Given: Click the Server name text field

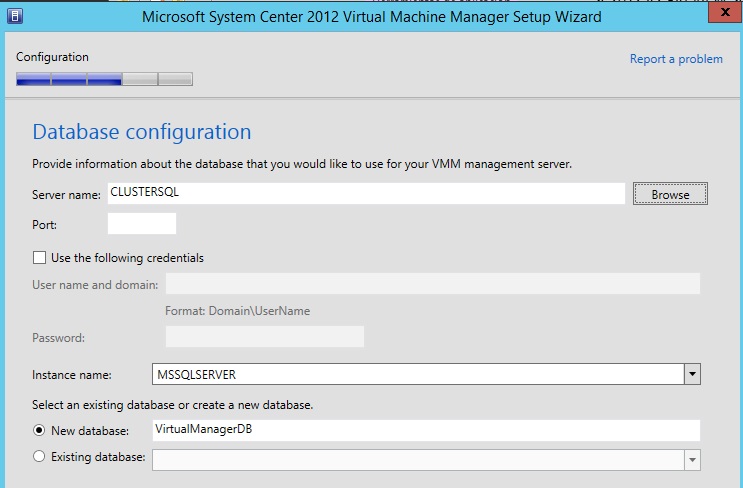Looking at the screenshot, I should click(365, 193).
